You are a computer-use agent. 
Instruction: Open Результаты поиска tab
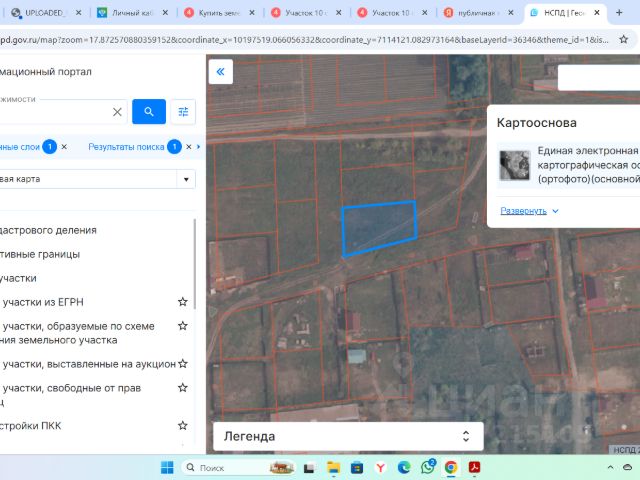point(126,147)
